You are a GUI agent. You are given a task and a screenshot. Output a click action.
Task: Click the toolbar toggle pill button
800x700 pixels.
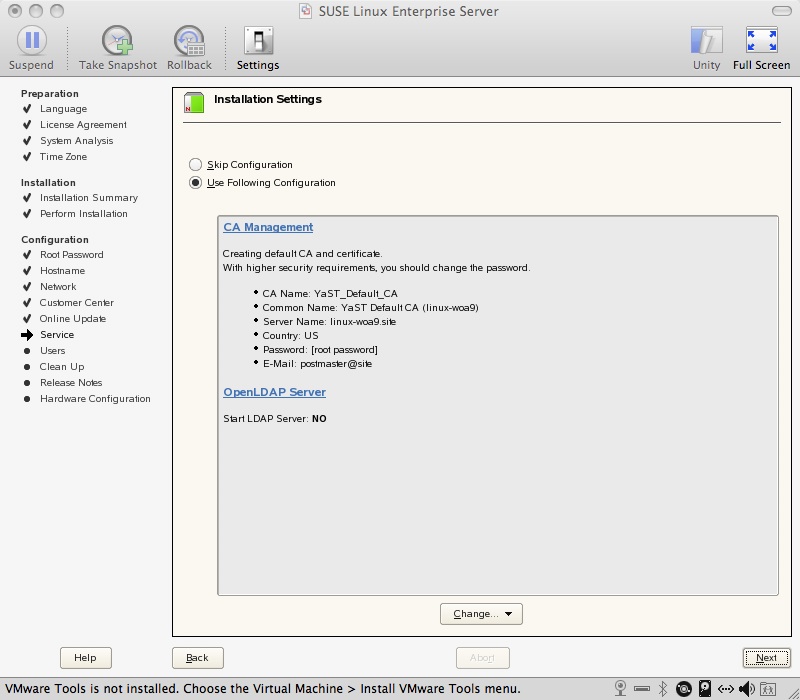[781, 11]
